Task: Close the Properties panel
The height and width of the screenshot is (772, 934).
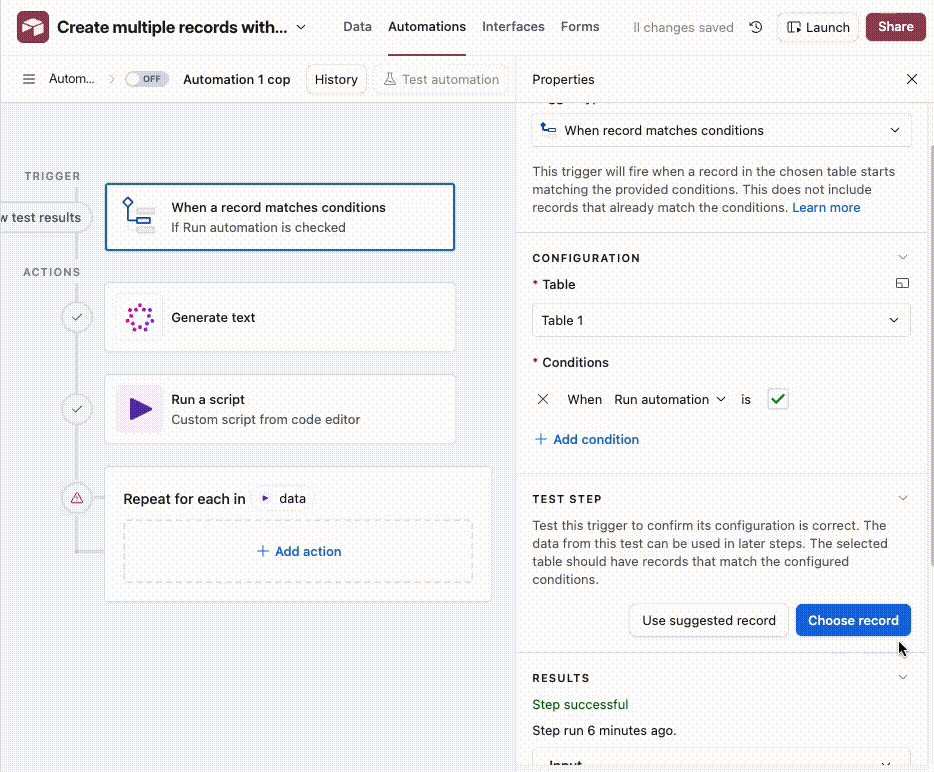Action: 911,79
